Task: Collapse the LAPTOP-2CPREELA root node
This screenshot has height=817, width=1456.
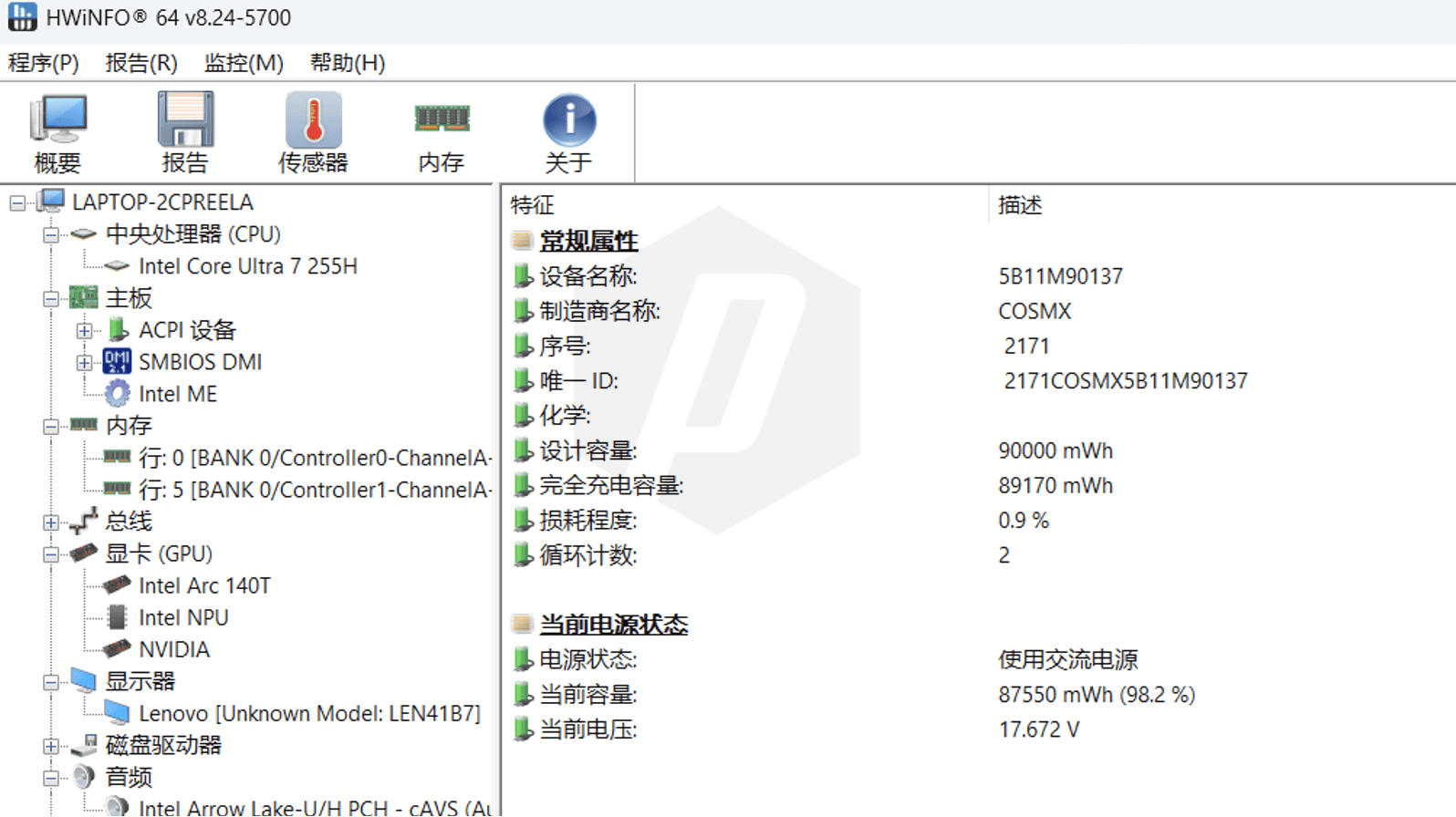Action: click(x=17, y=202)
